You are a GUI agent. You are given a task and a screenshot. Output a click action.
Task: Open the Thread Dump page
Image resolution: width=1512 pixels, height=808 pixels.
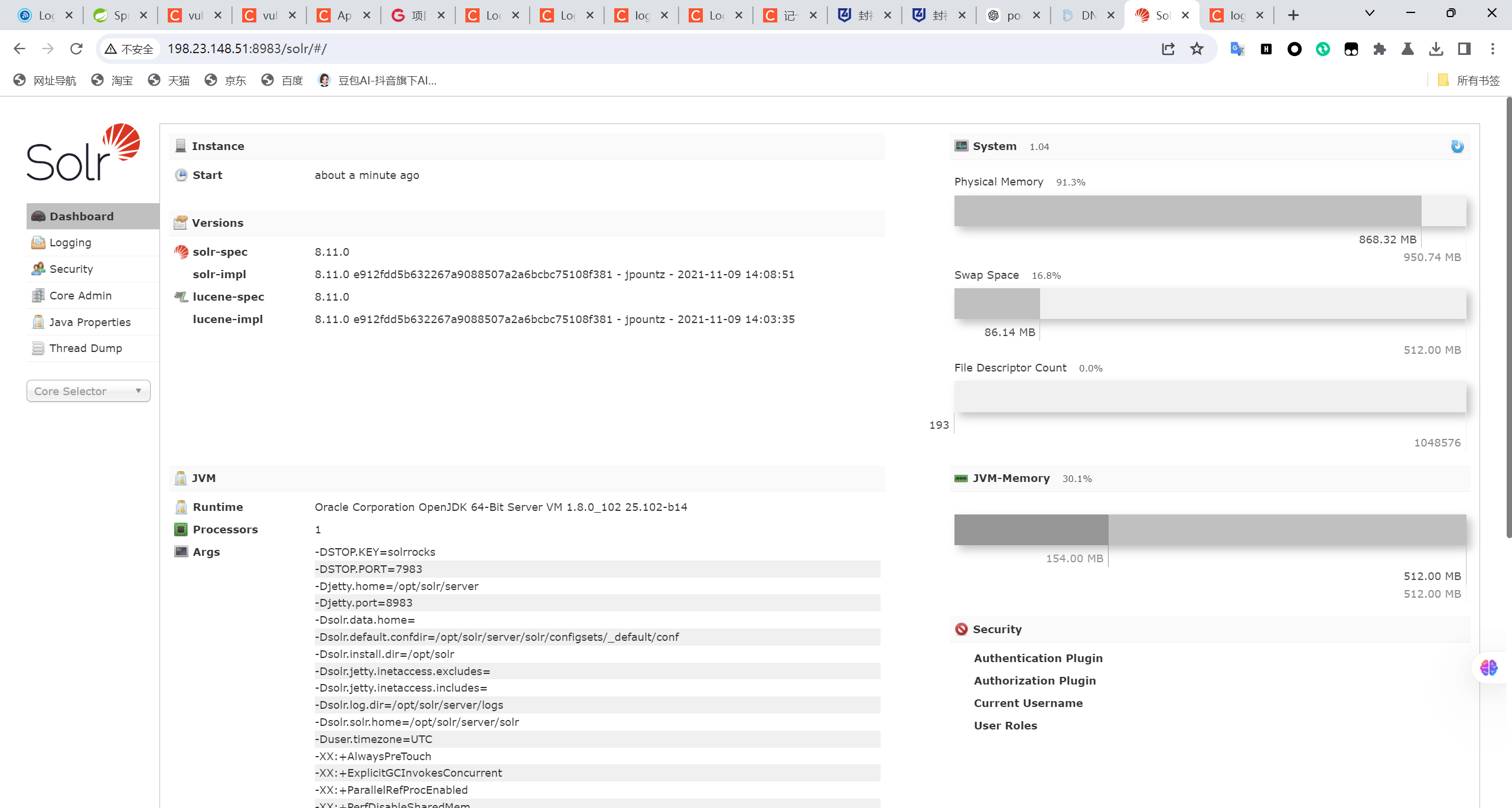pyautogui.click(x=93, y=348)
